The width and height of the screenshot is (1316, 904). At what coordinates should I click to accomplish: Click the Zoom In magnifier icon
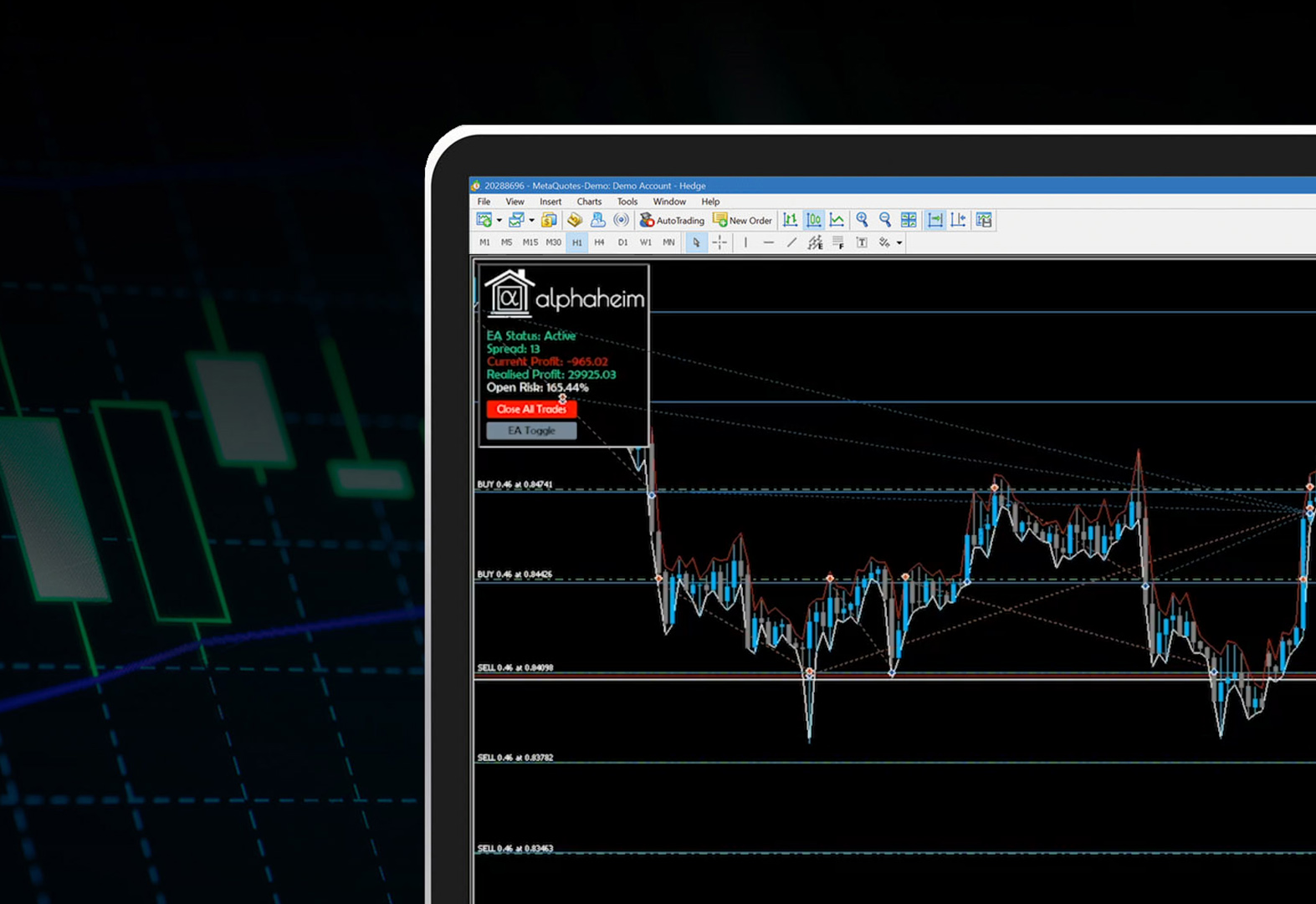point(862,220)
